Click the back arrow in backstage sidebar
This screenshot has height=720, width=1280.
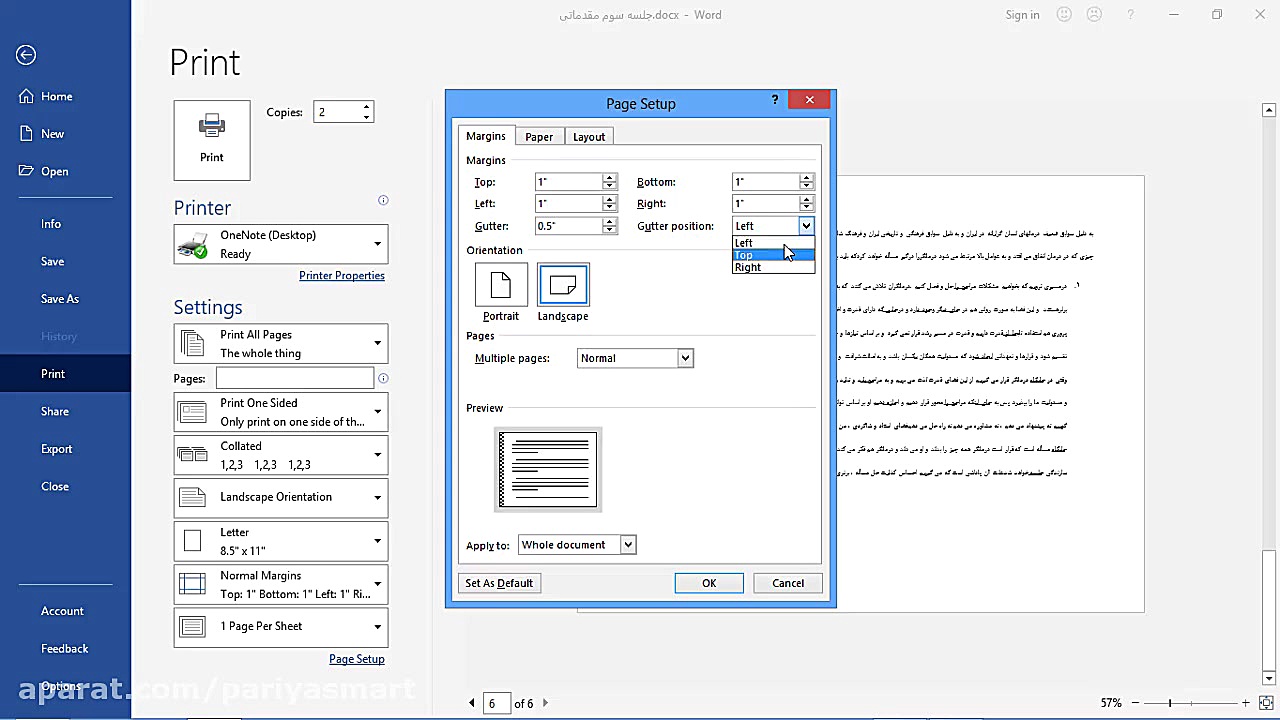point(26,56)
